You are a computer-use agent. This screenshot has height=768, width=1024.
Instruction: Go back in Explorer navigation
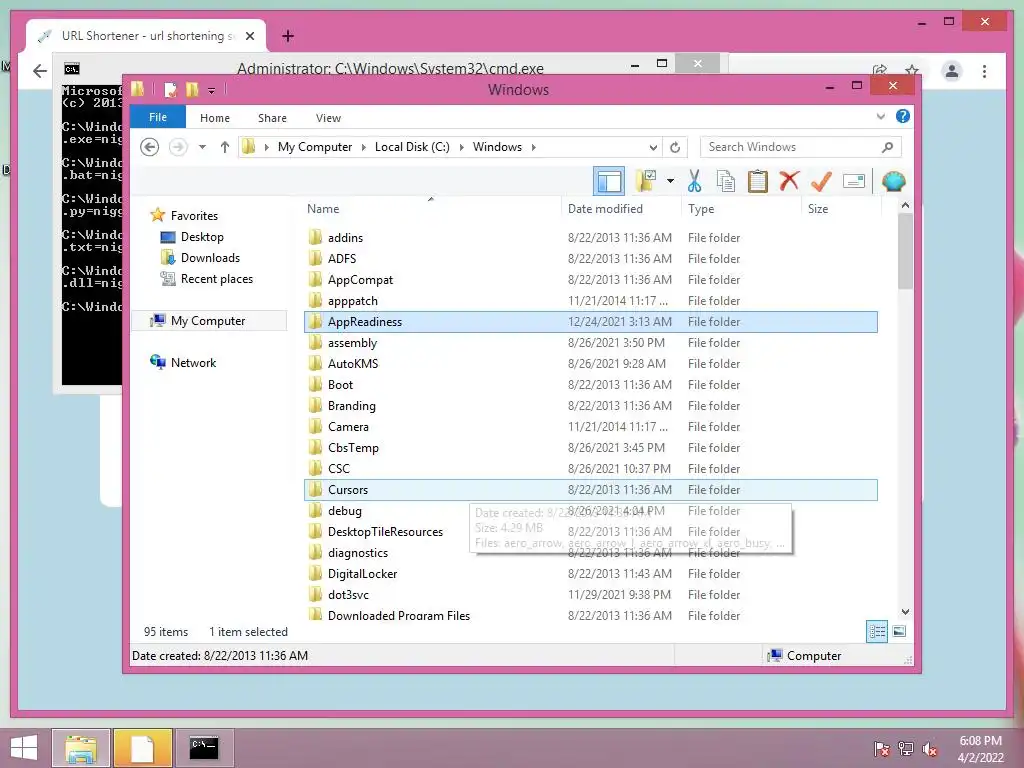click(x=150, y=147)
